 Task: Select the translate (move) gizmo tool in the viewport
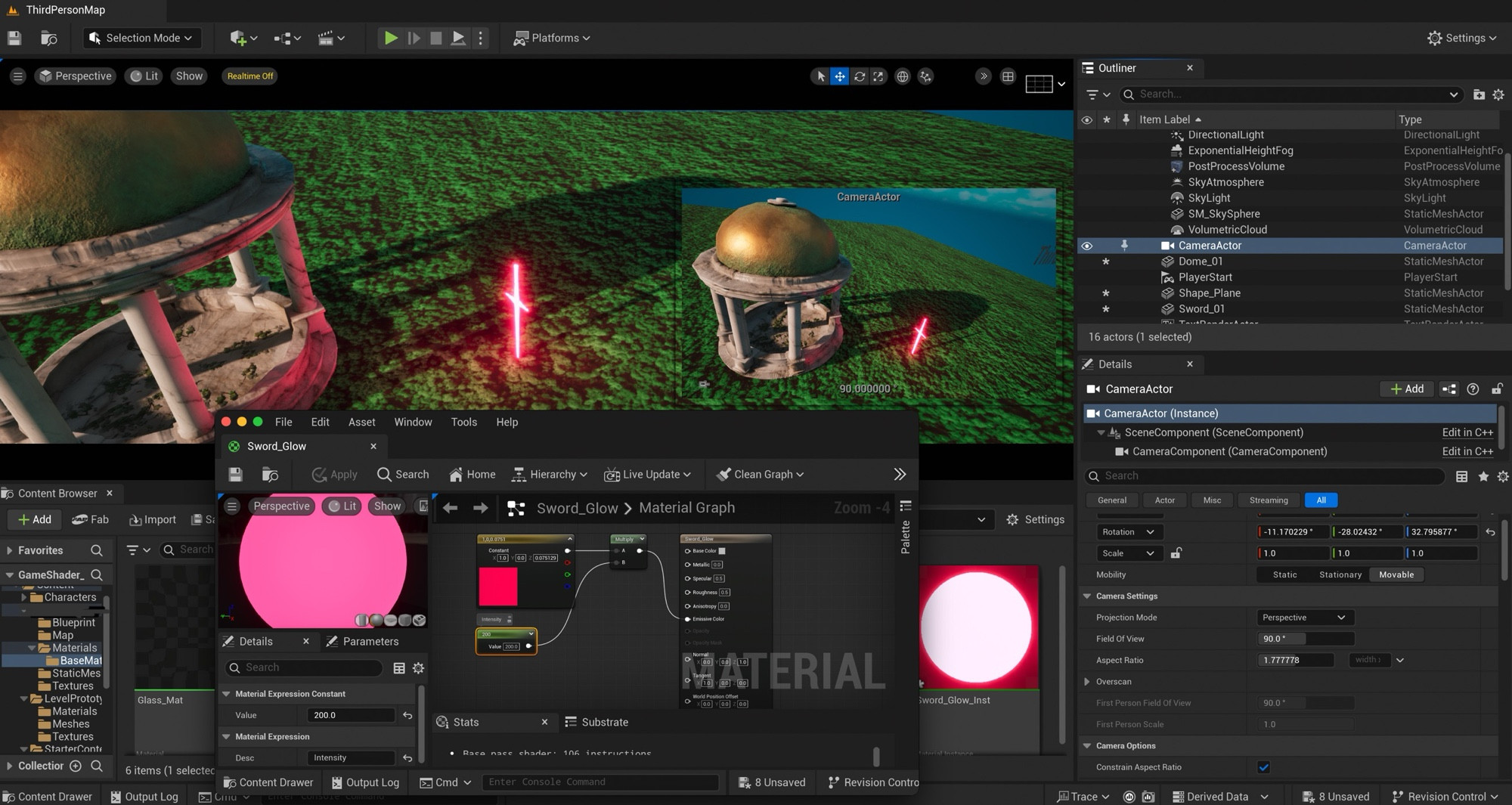click(840, 76)
